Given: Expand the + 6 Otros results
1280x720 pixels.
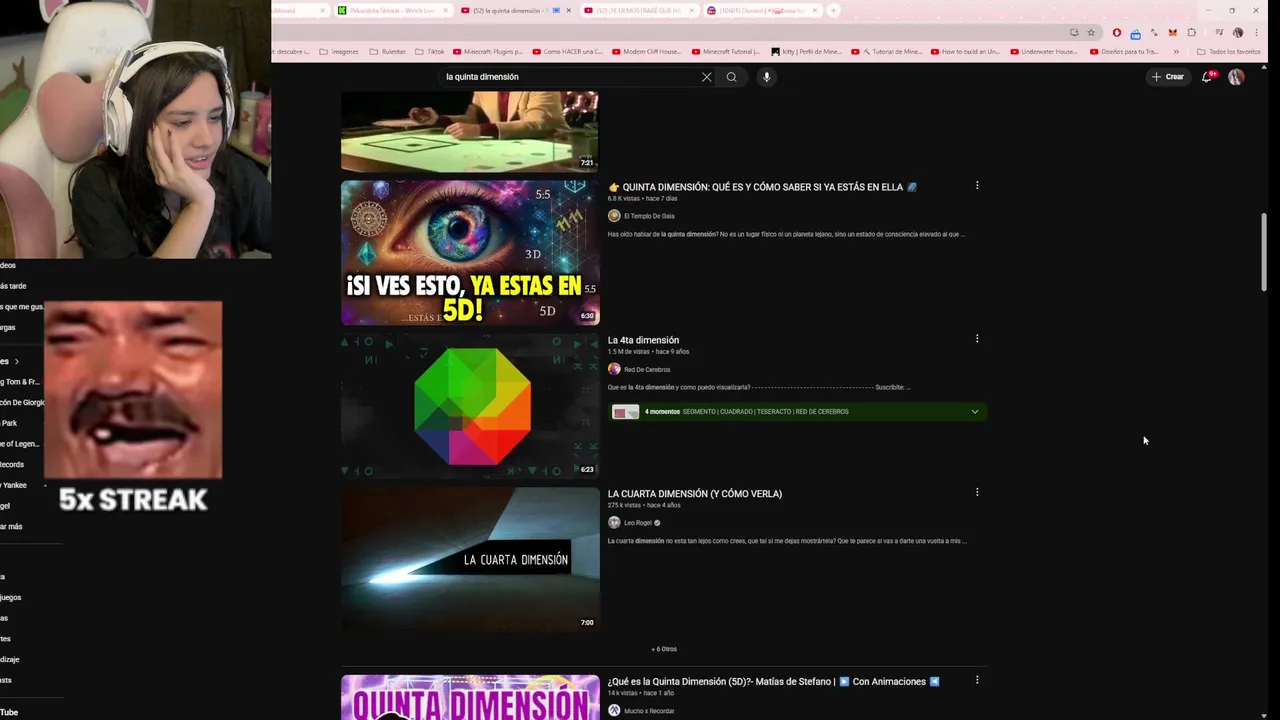Looking at the screenshot, I should tap(664, 649).
